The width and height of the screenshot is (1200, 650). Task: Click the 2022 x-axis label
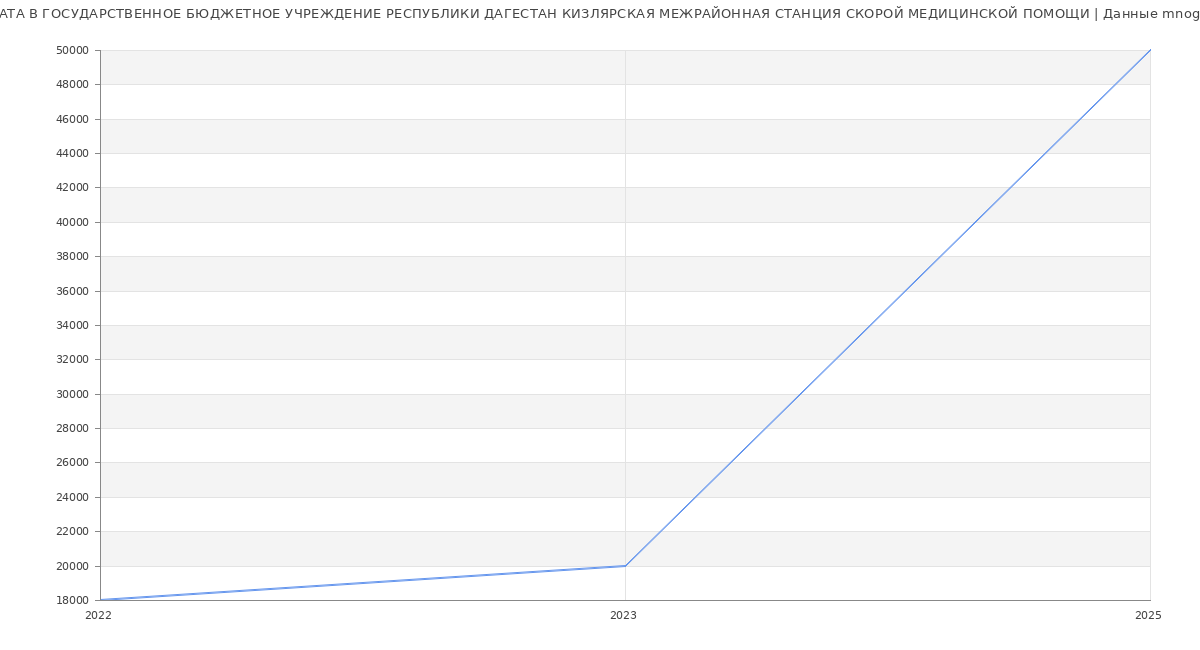tap(99, 615)
